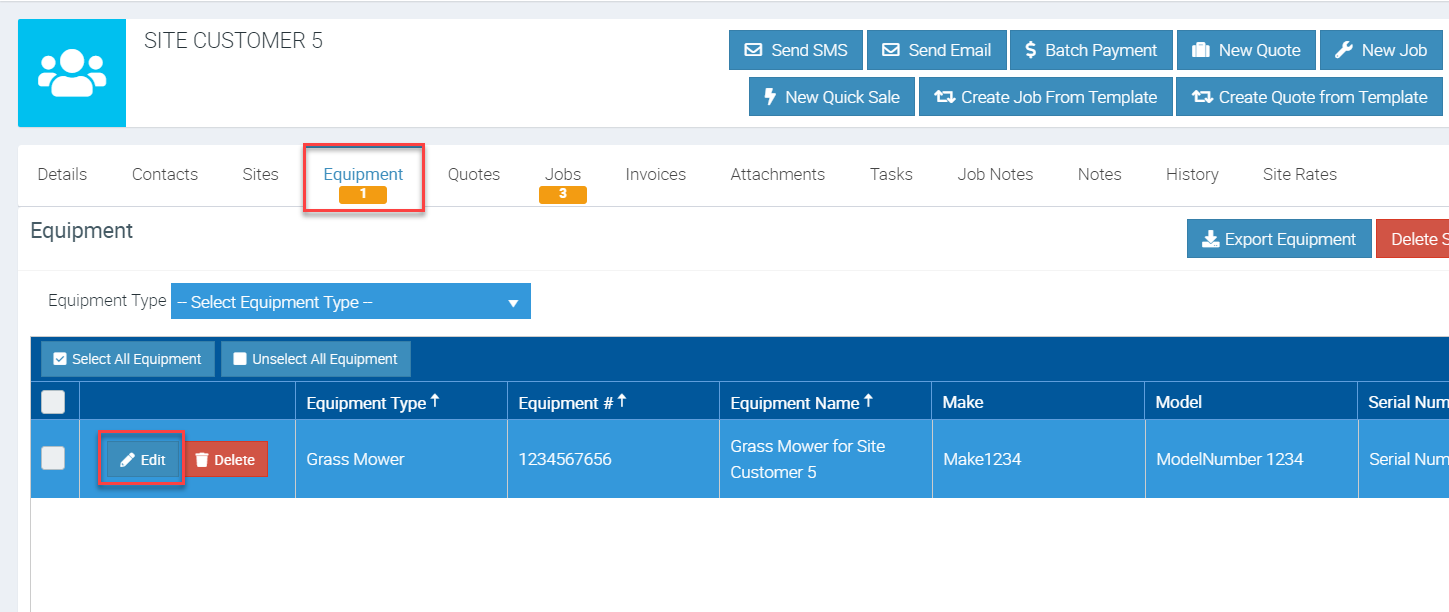Sort by Equipment # column arrow

click(622, 401)
